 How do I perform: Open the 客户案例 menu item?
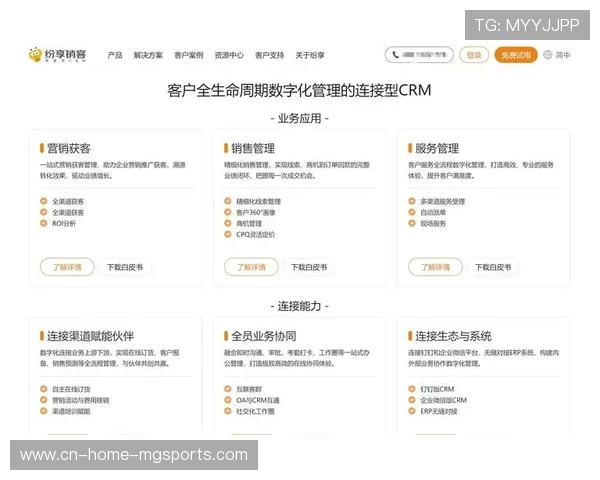[x=189, y=55]
